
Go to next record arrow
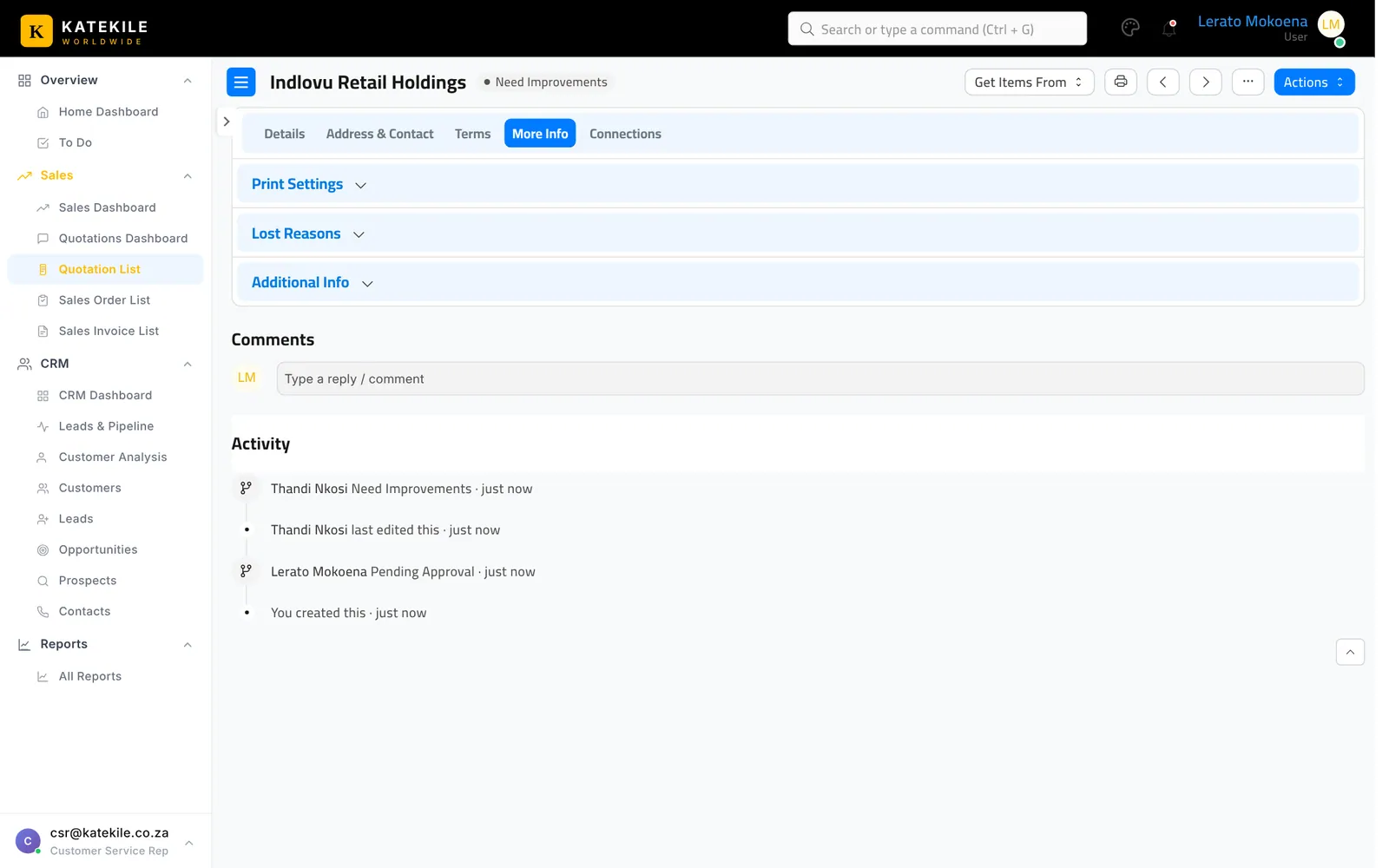[1205, 82]
